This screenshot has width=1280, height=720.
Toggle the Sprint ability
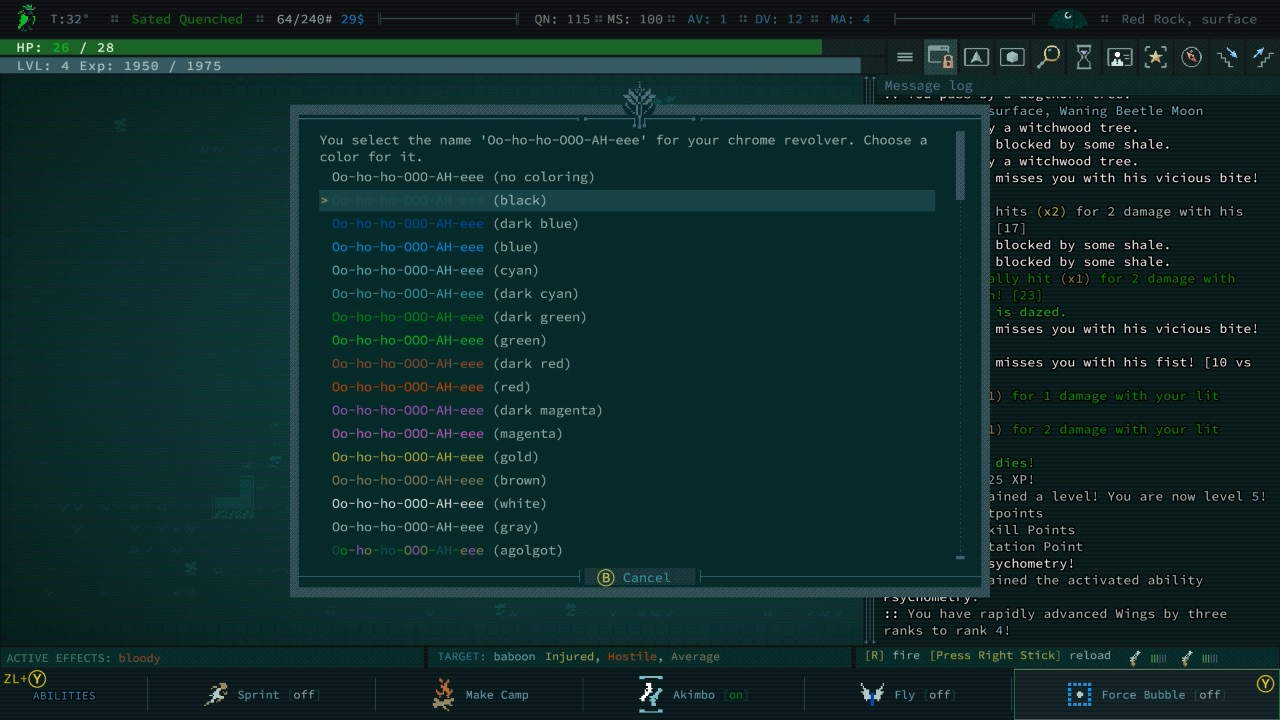(x=261, y=694)
